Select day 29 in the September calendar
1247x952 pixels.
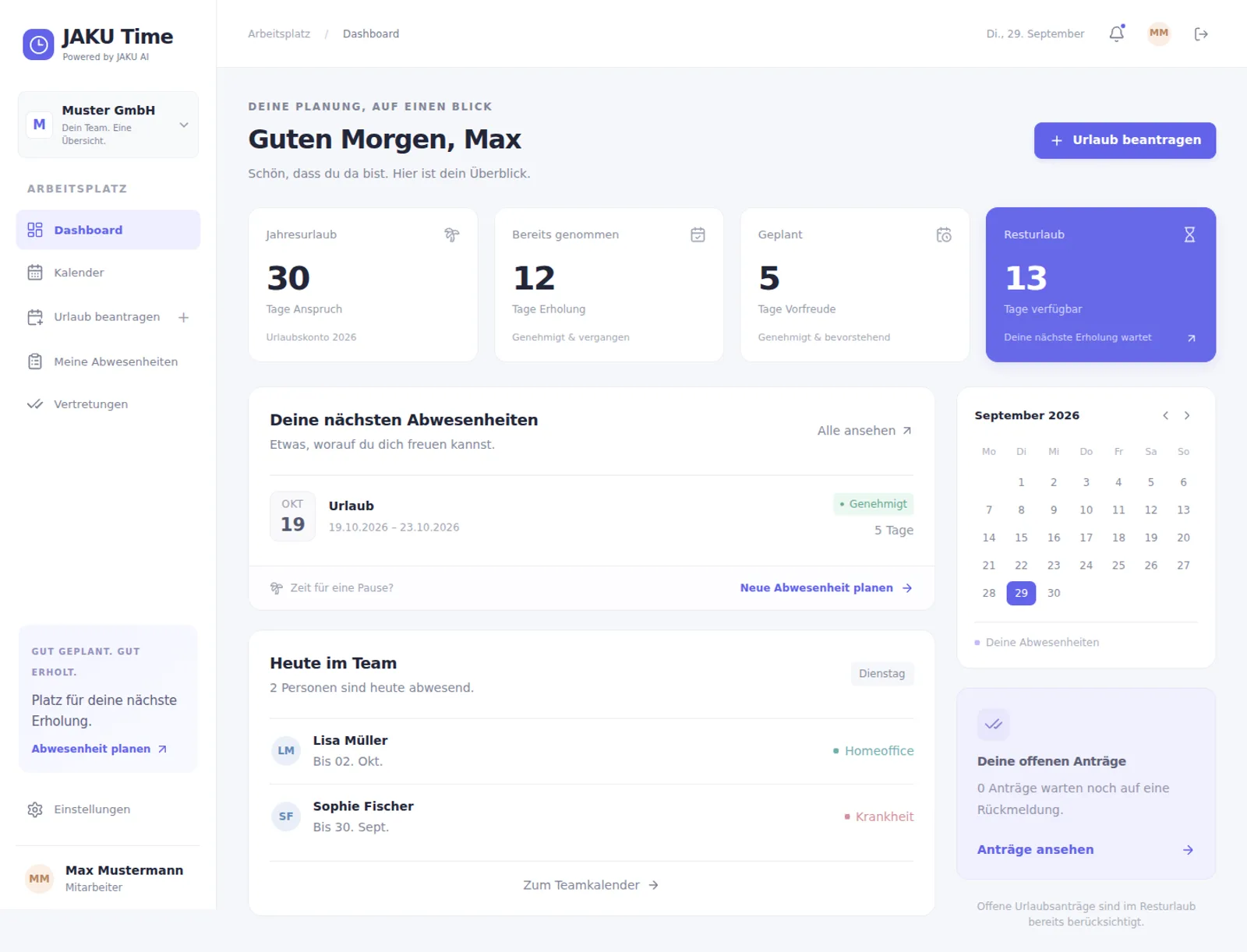[1021, 593]
